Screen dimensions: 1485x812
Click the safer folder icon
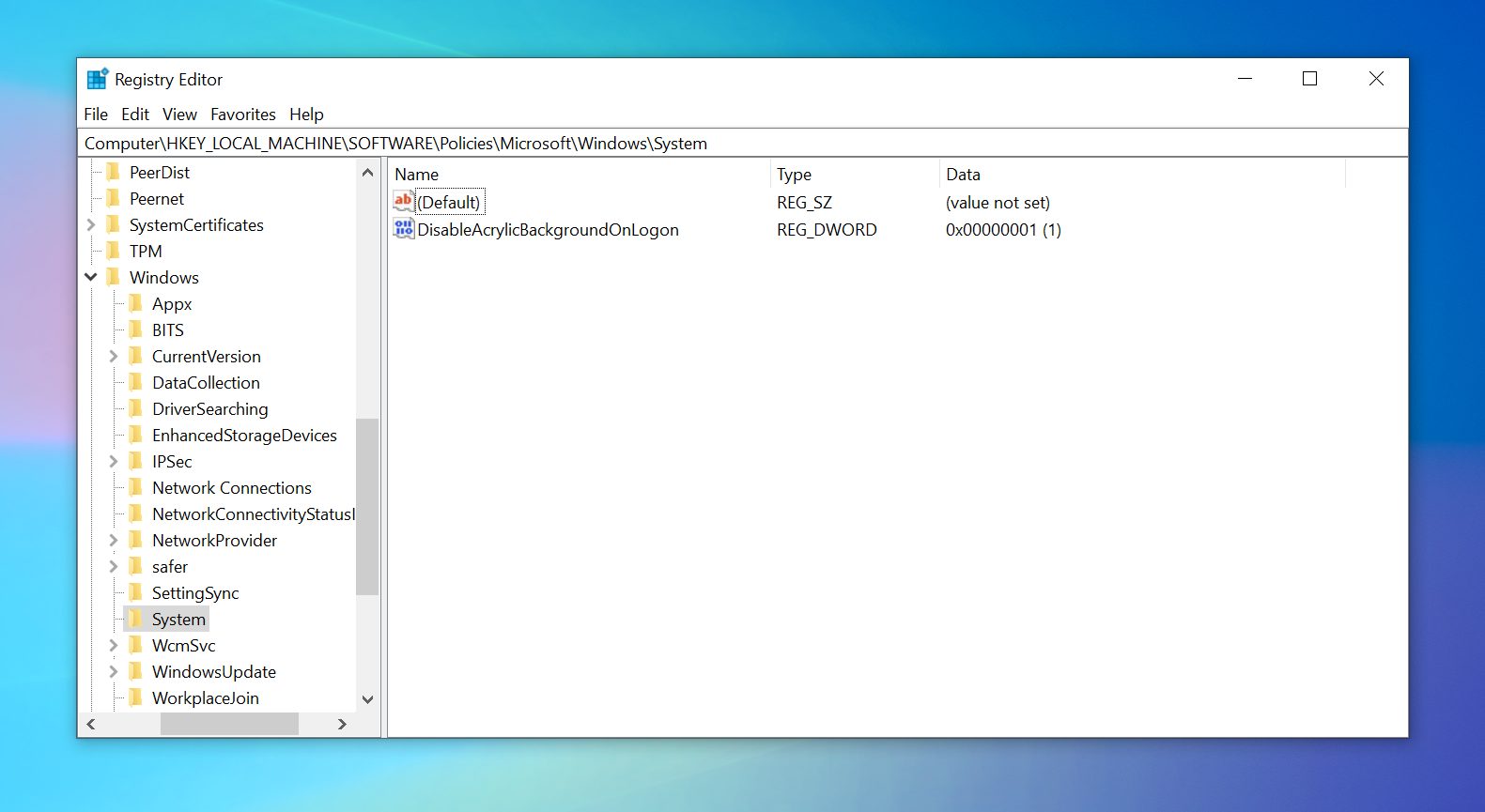point(136,566)
